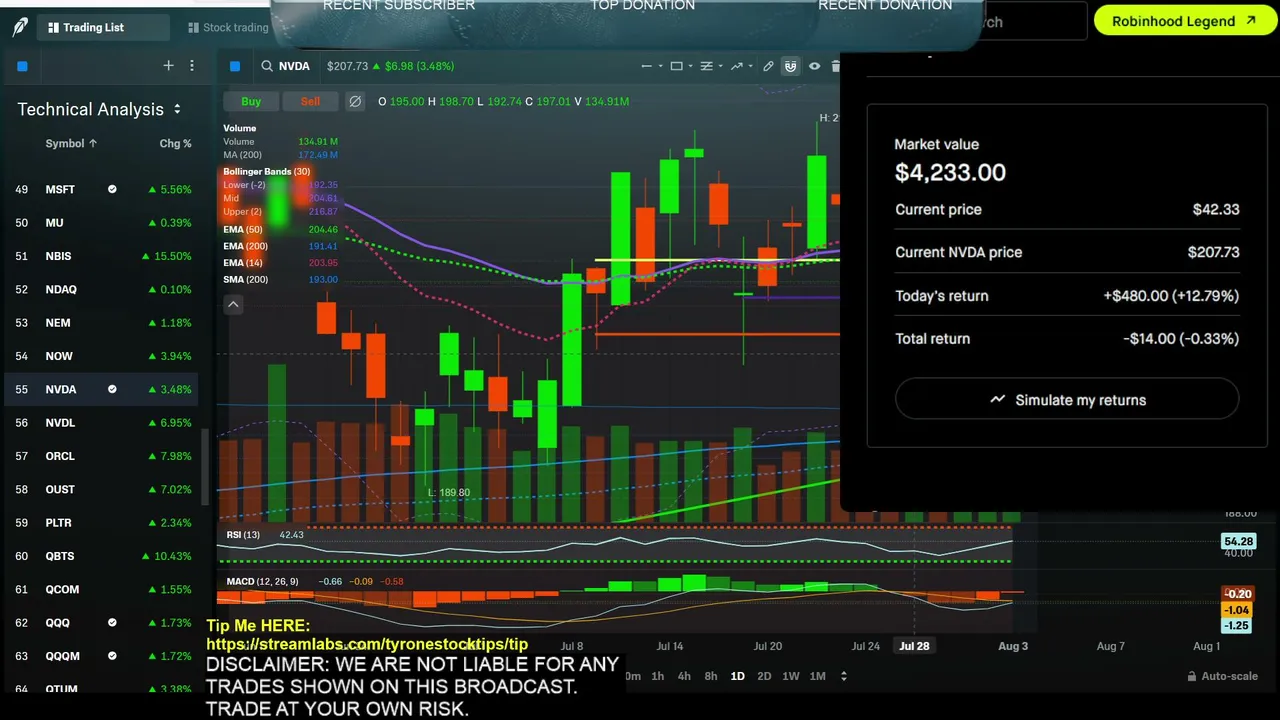Add a symbol with the plus icon
Viewport: 1280px width, 720px height.
point(168,66)
